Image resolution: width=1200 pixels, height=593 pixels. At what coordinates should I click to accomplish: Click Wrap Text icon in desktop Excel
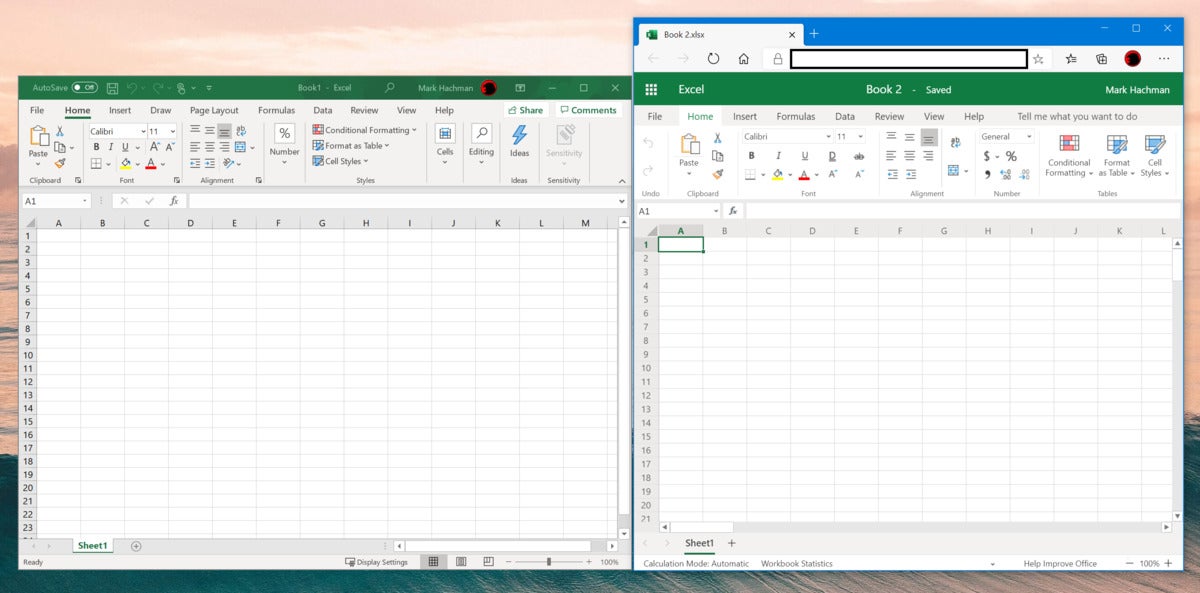point(241,131)
